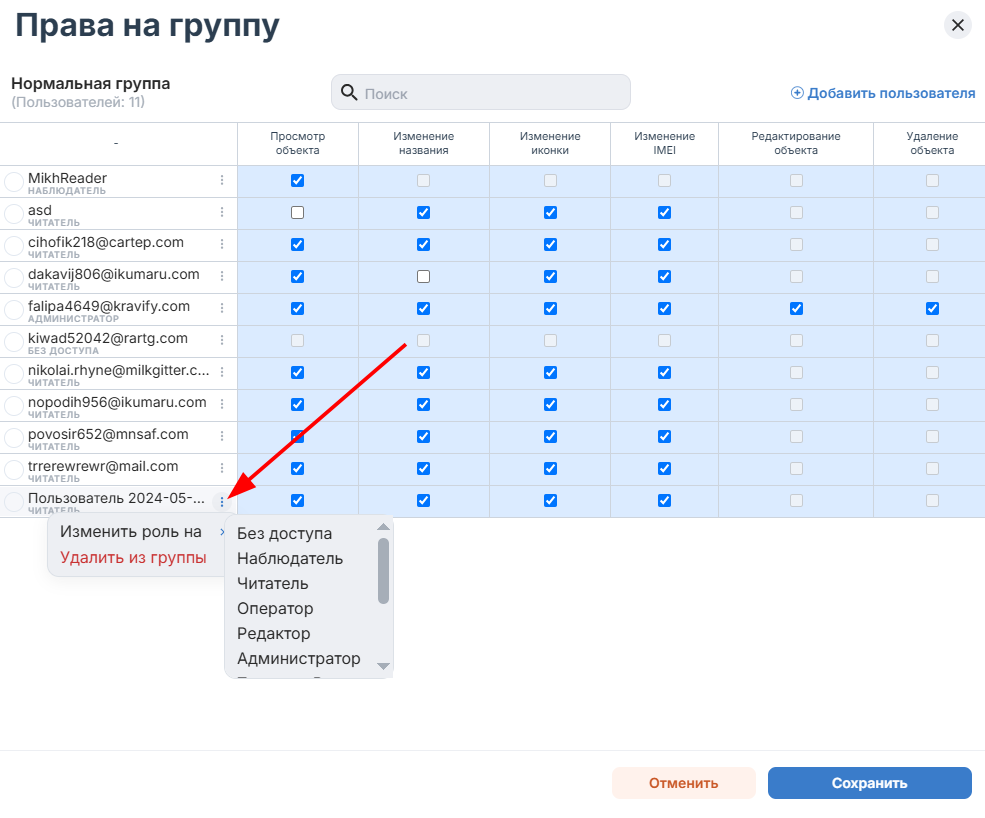
Task: Click the Просмотр объекта column header
Action: click(x=298, y=143)
